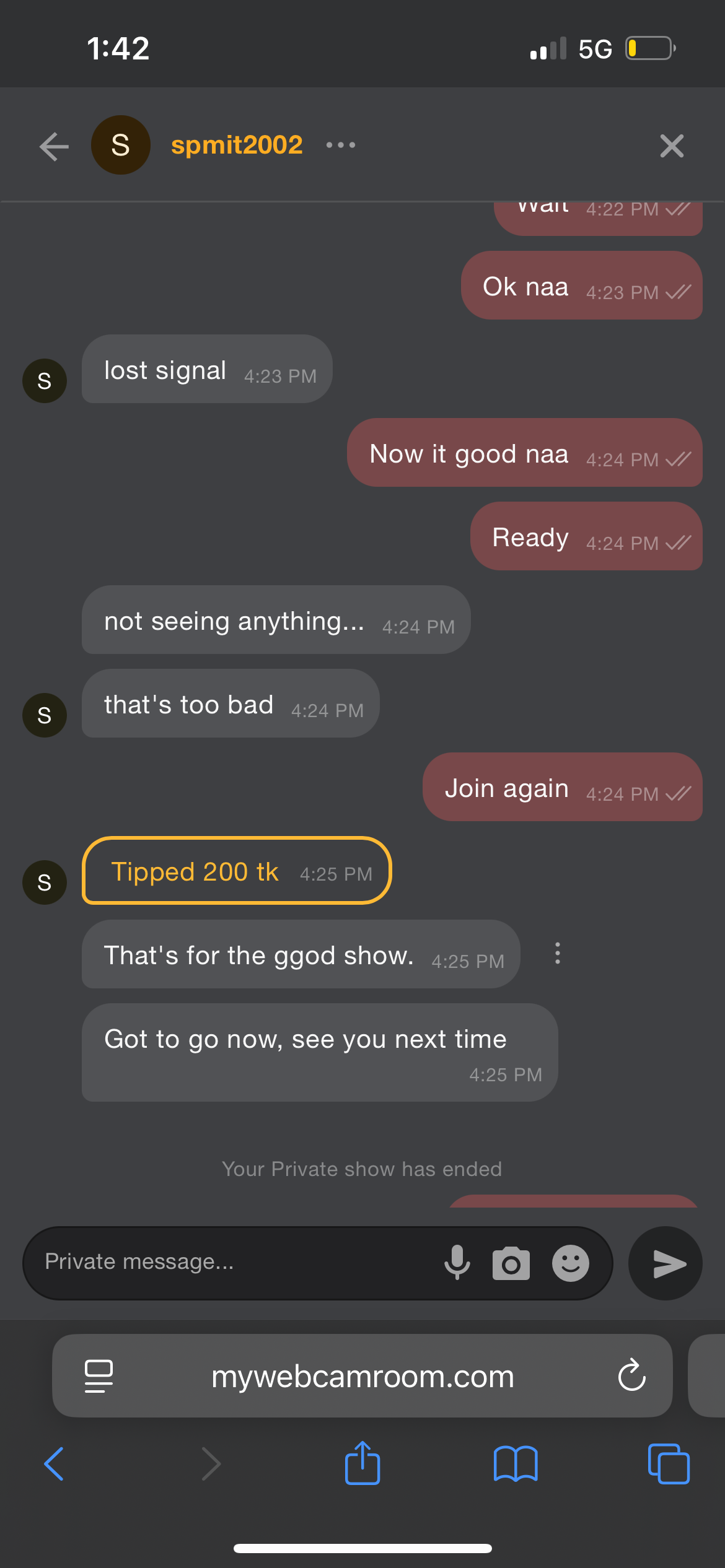Show all open Safari tabs
This screenshot has width=725, height=1568.
click(x=668, y=1464)
